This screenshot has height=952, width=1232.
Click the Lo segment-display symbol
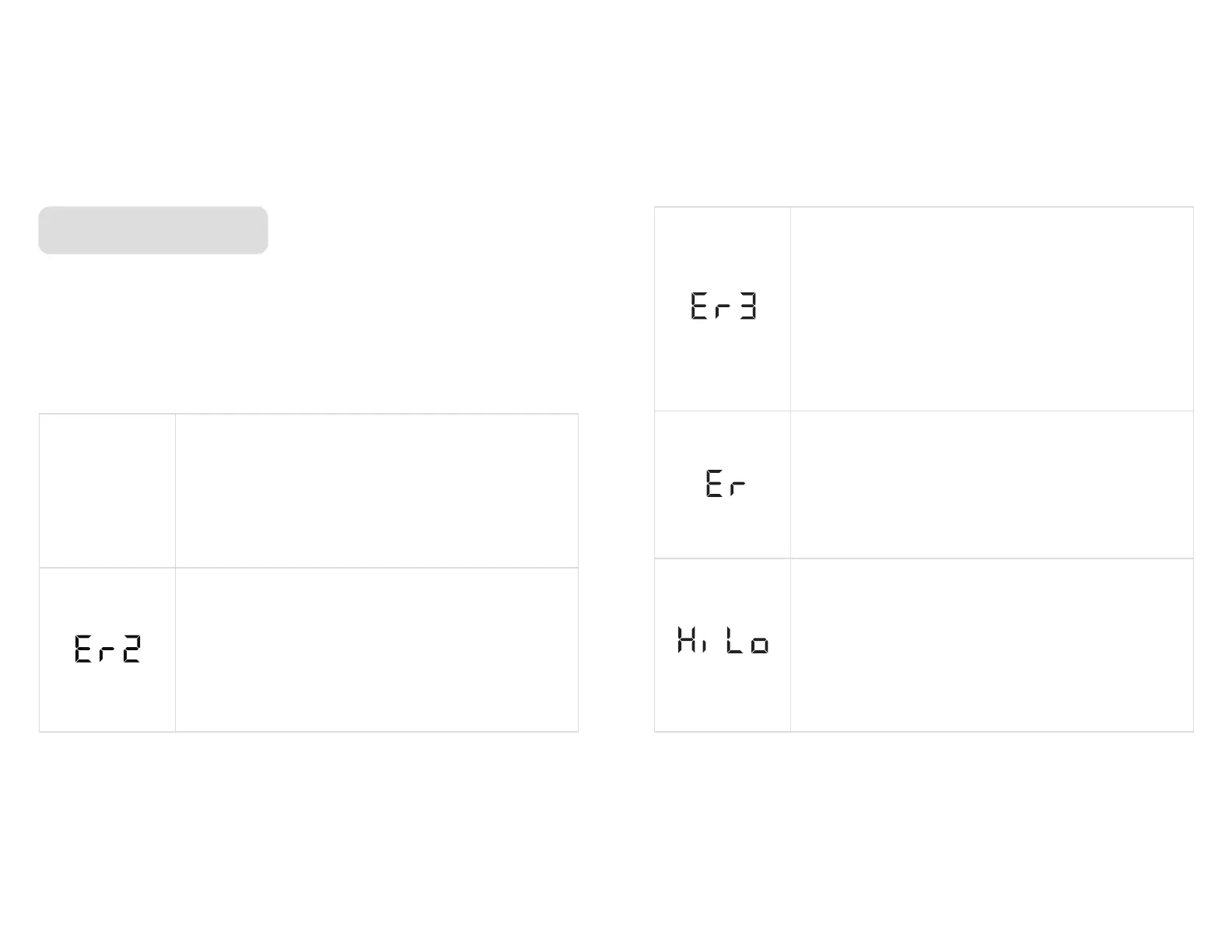(x=747, y=639)
